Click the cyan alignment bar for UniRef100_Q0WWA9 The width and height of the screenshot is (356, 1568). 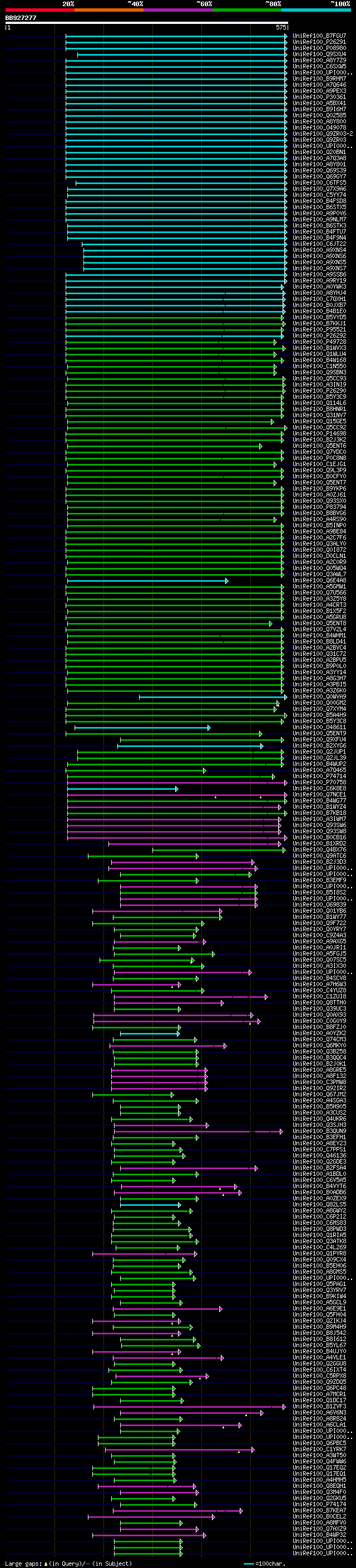pyautogui.click(x=213, y=697)
